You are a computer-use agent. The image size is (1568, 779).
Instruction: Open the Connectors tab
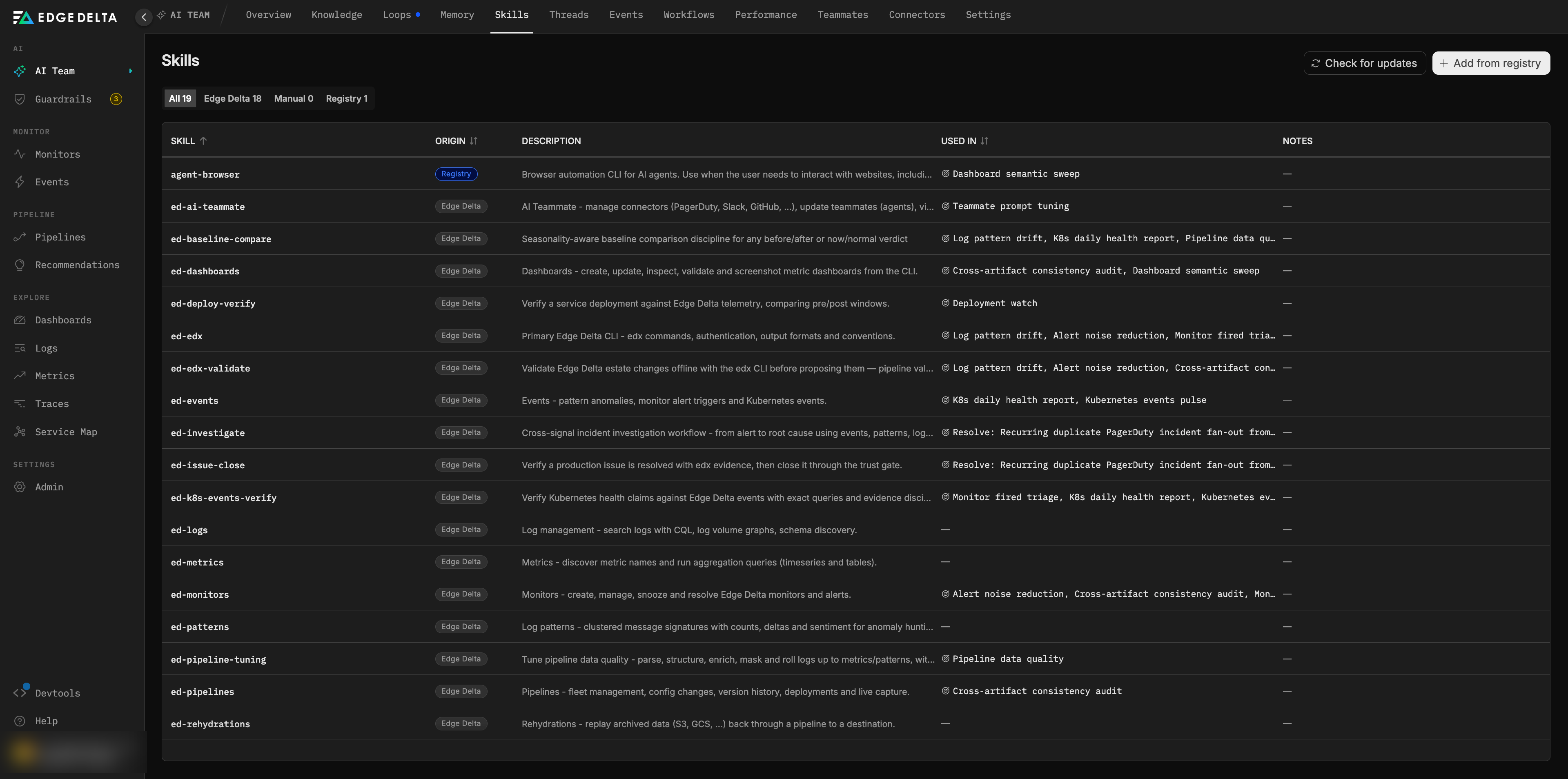point(917,15)
